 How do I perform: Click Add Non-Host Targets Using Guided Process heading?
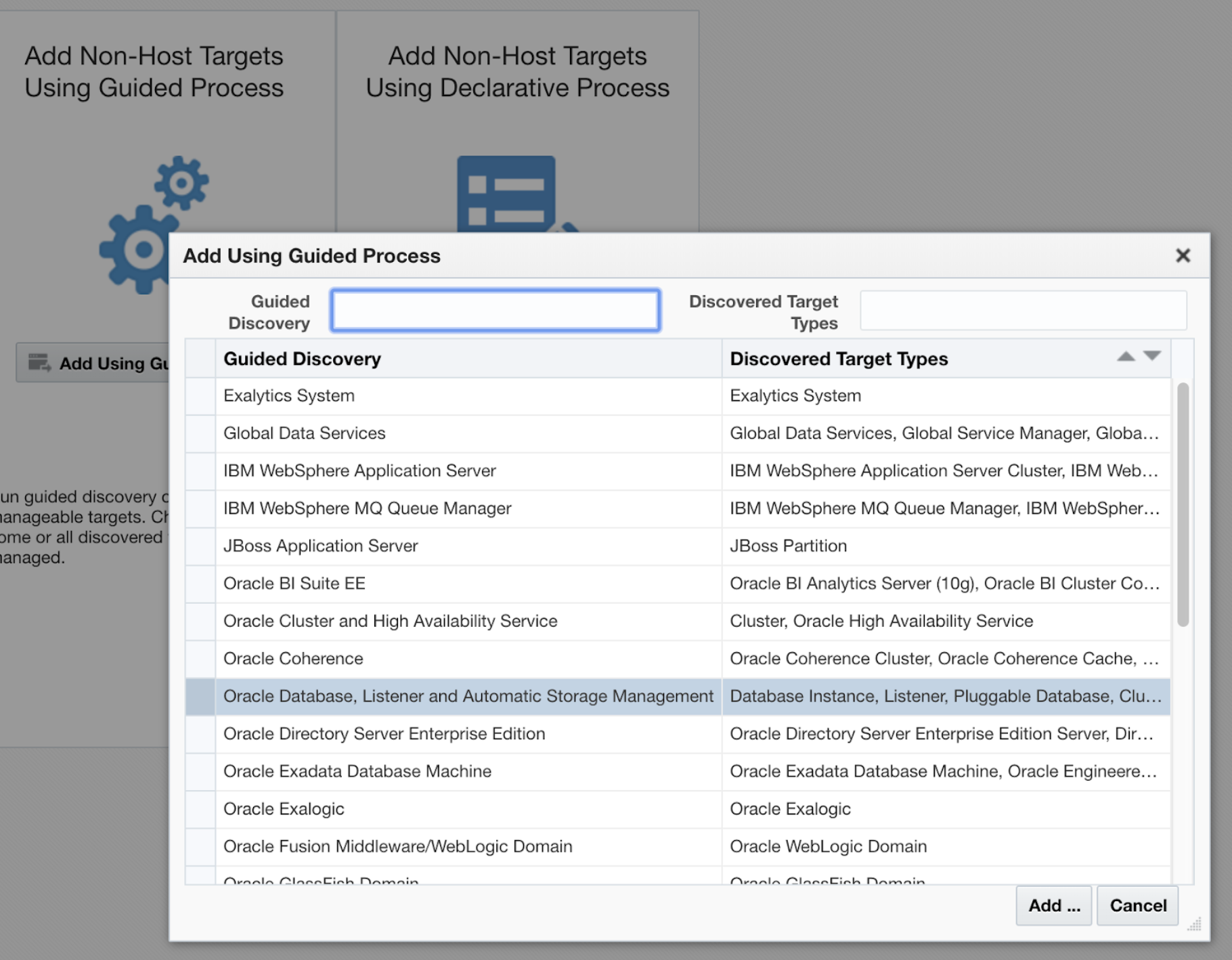(x=154, y=72)
